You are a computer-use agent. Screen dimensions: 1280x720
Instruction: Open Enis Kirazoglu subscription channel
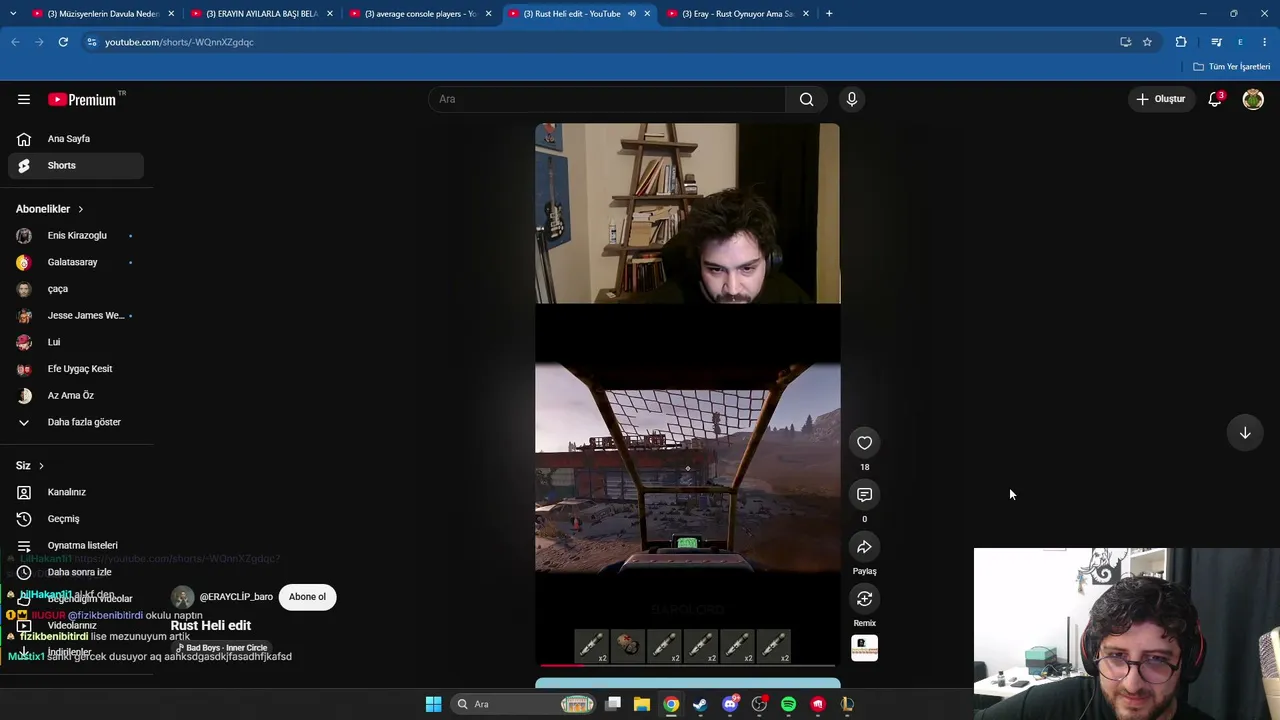(76, 236)
